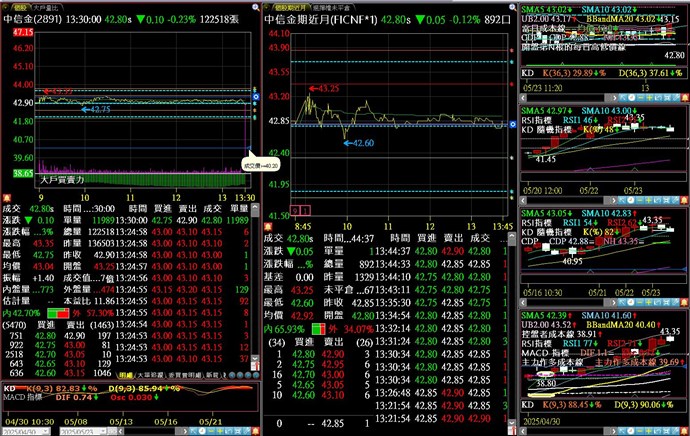
Task: Open the magnifier search in the 中信金期近月 futures panel
Action: pos(513,7)
